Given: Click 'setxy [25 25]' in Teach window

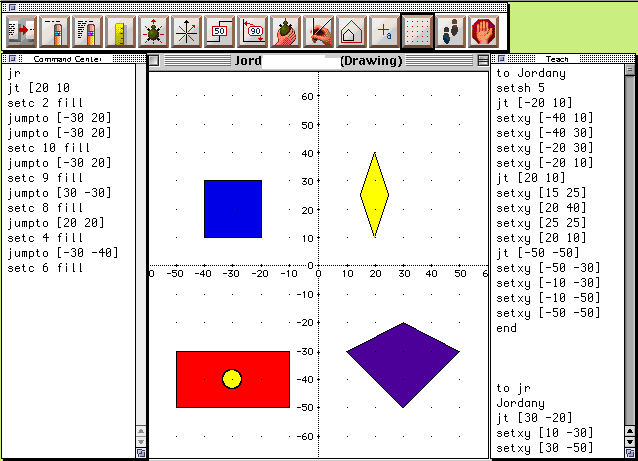Looking at the screenshot, I should (x=541, y=223).
